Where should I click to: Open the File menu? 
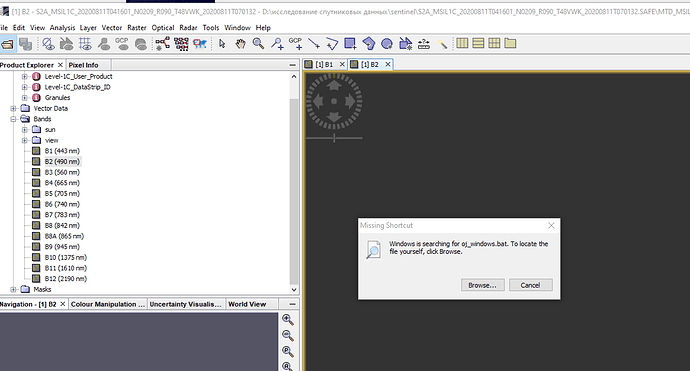(4, 28)
